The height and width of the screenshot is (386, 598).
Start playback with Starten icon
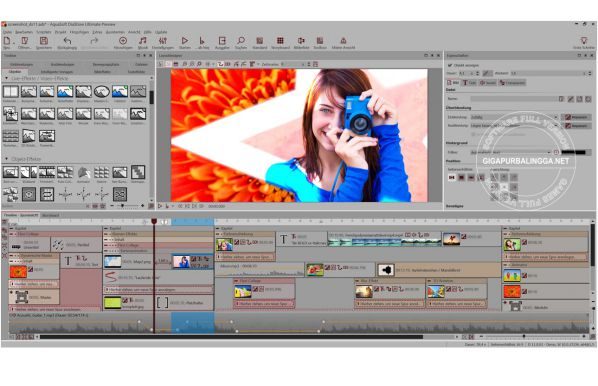coord(185,41)
